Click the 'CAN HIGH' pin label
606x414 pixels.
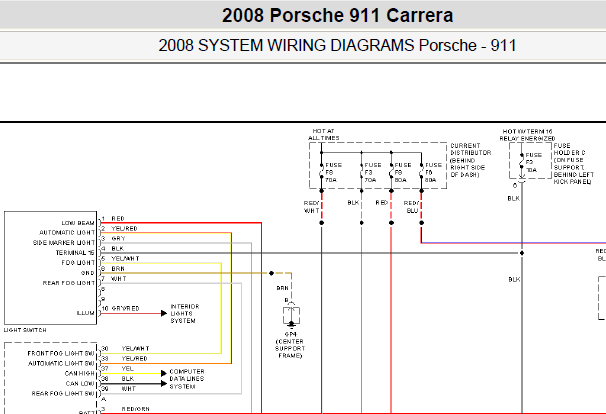(x=80, y=373)
